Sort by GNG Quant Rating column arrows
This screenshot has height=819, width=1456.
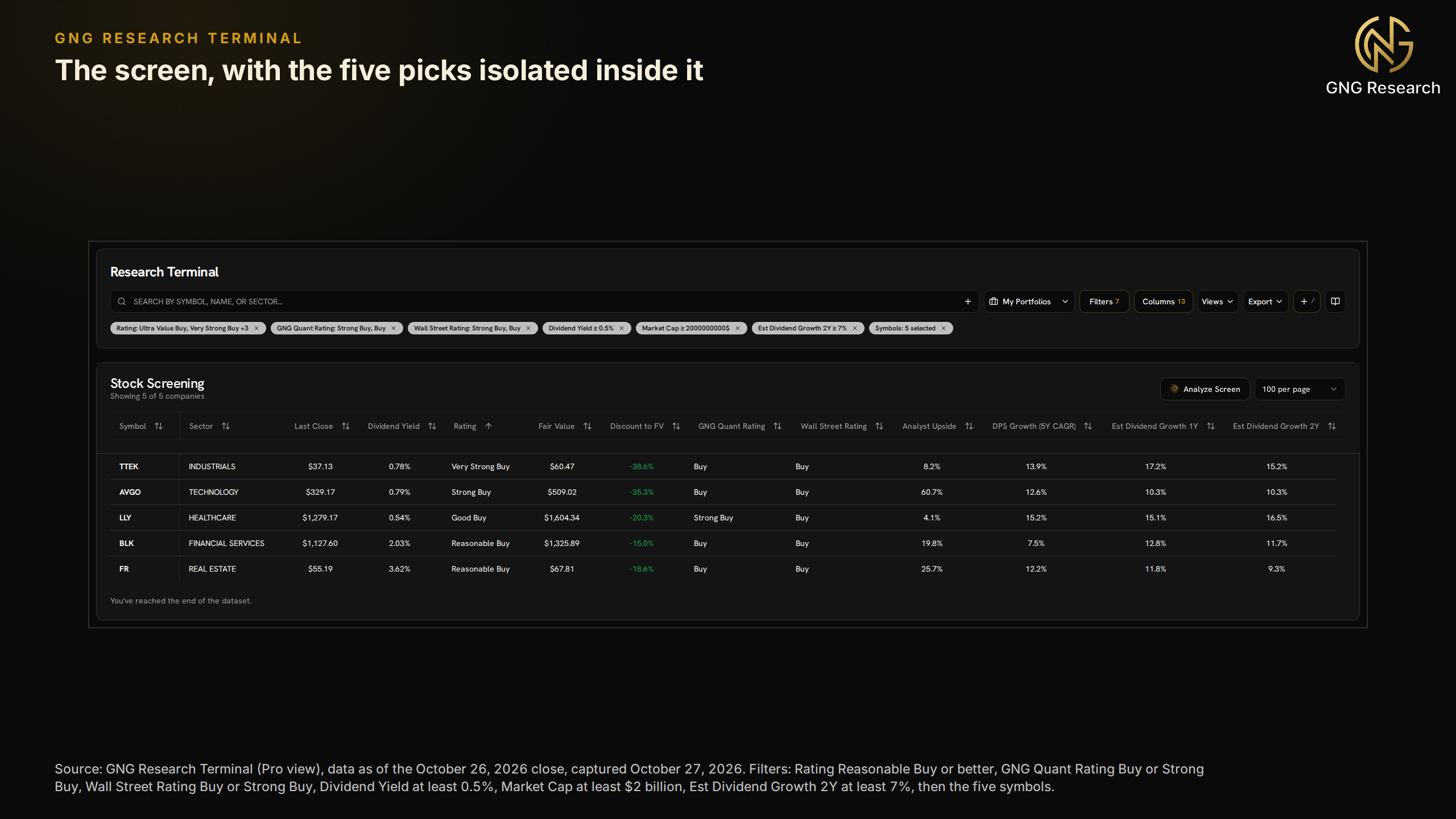pyautogui.click(x=777, y=426)
